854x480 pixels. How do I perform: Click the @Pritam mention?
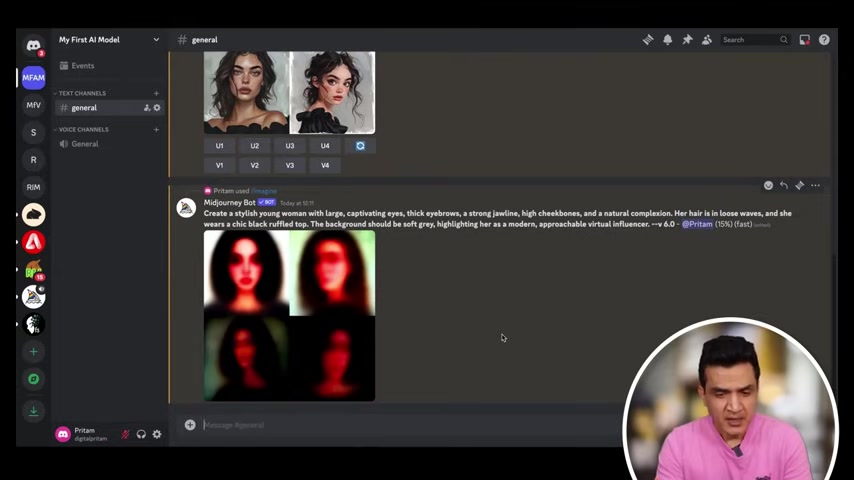pyautogui.click(x=697, y=224)
